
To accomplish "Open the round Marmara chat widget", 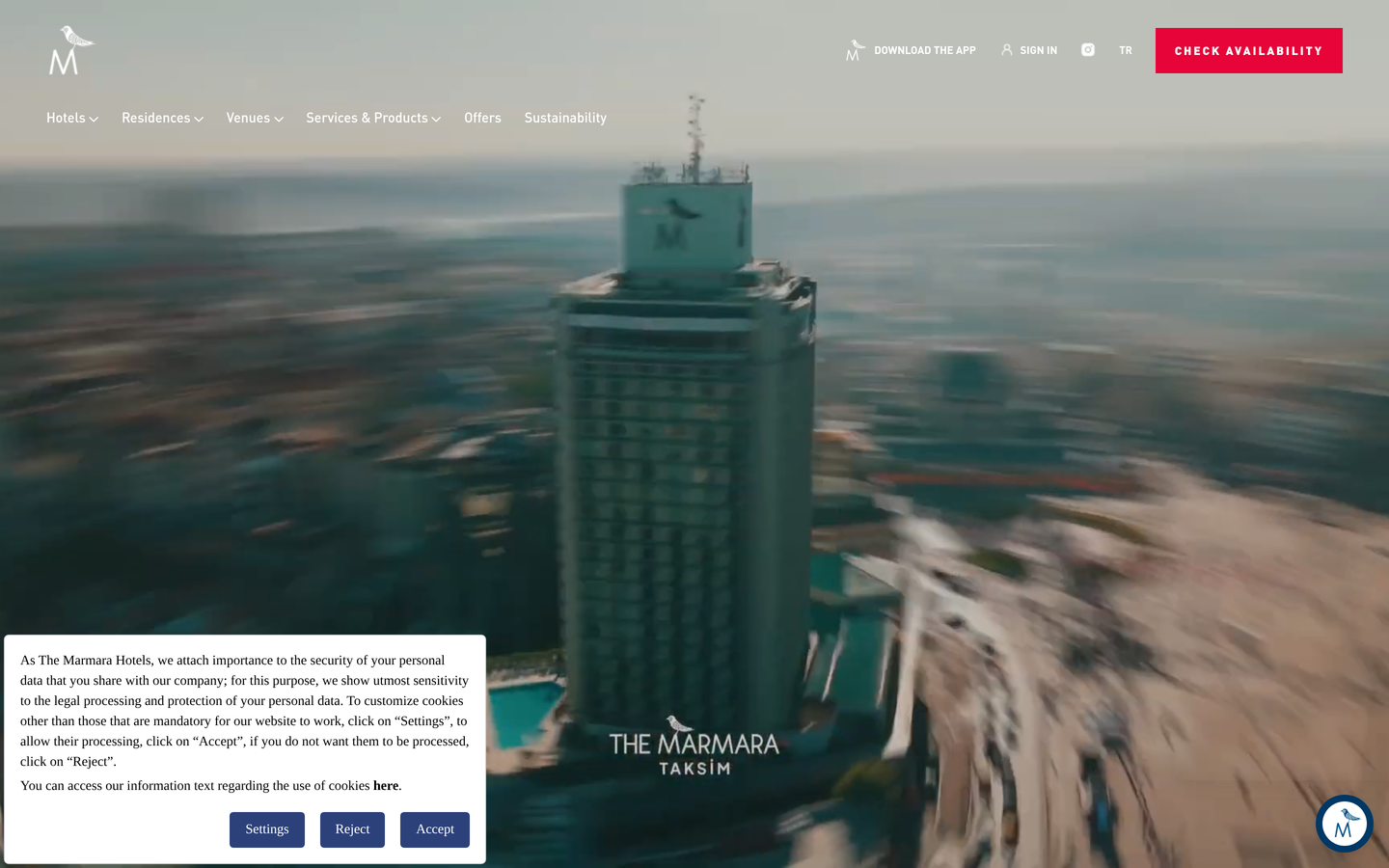I will [1344, 824].
